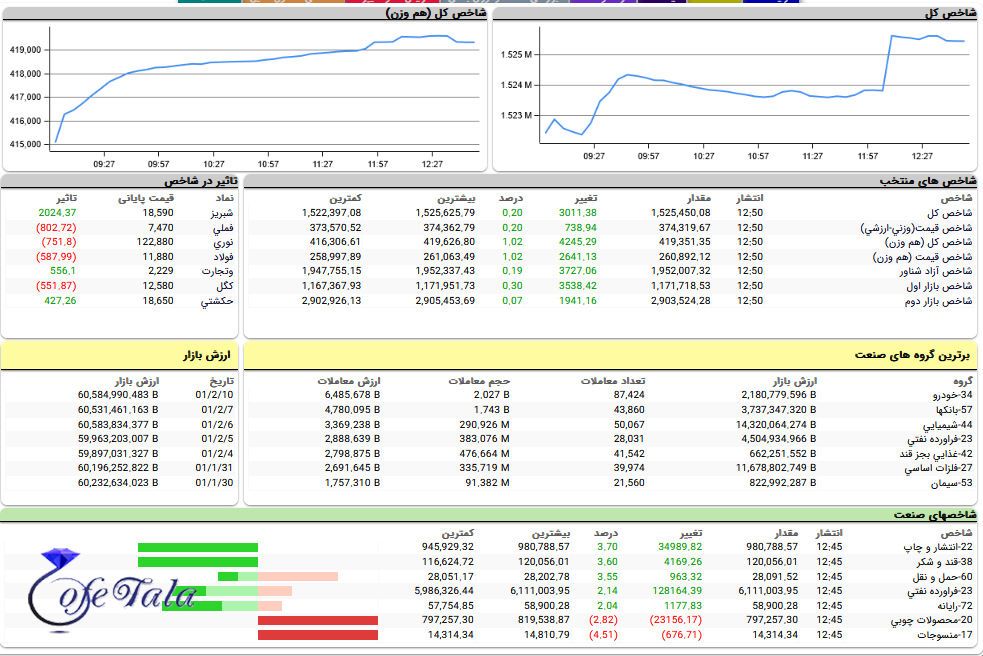Click the red bar for منسوجات
Screen dimensions: 983x656
pos(317,635)
